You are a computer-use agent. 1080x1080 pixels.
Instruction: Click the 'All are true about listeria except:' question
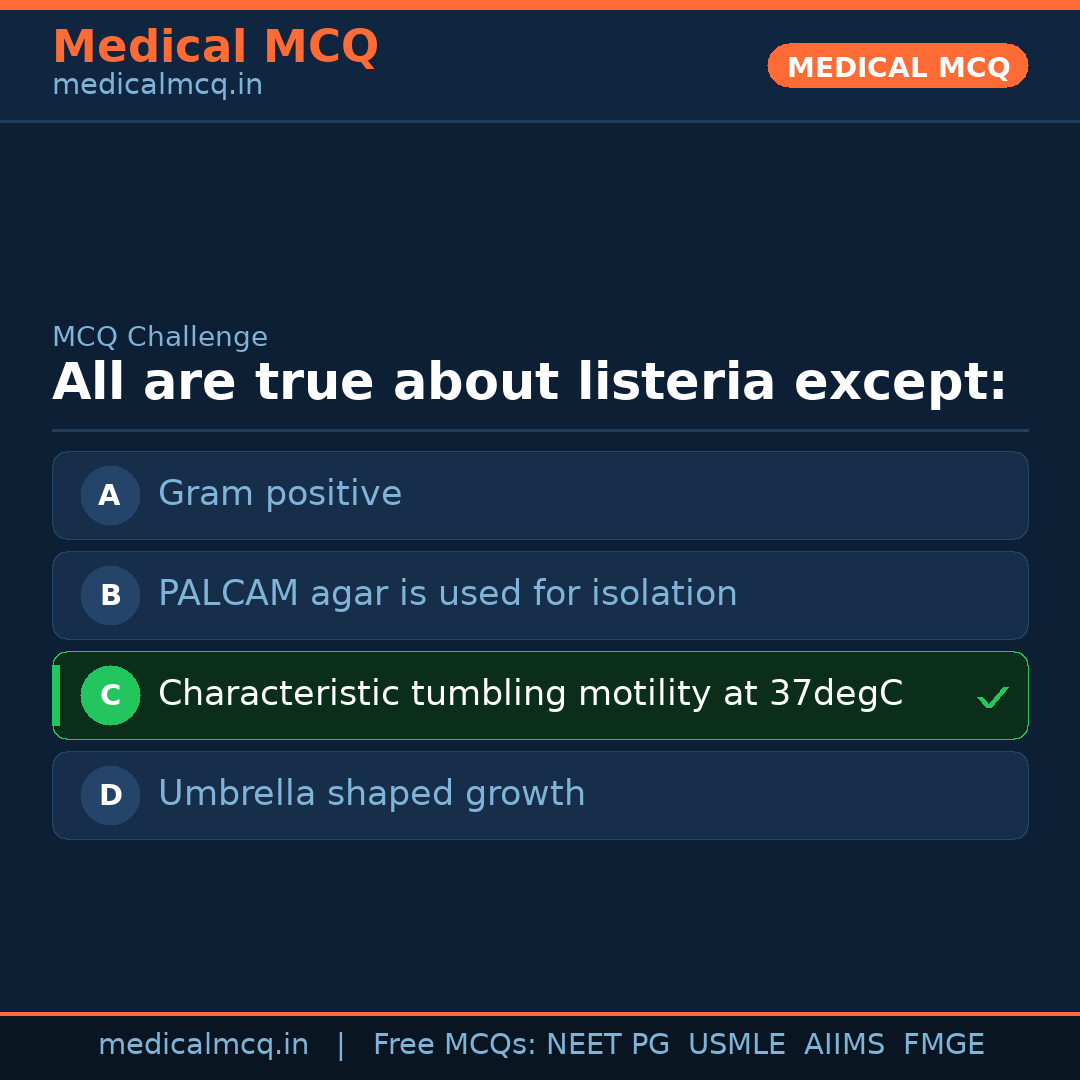(529, 383)
